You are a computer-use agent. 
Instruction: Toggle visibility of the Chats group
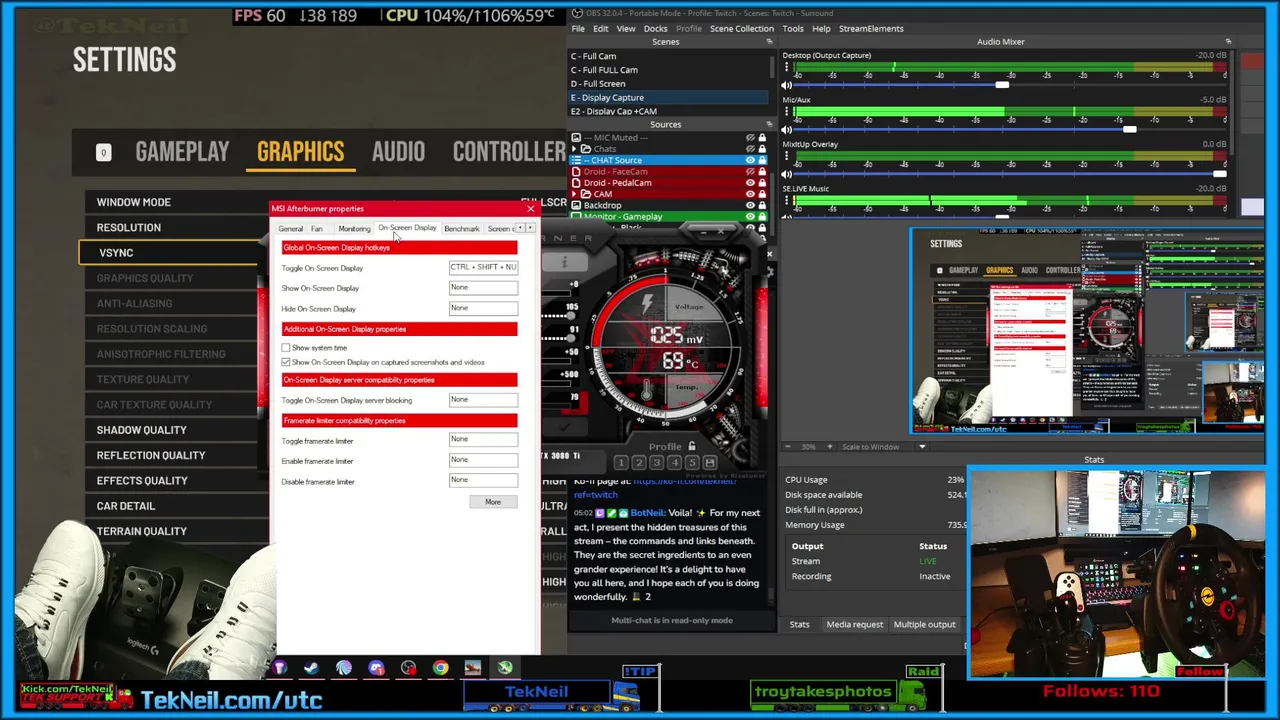[x=750, y=149]
